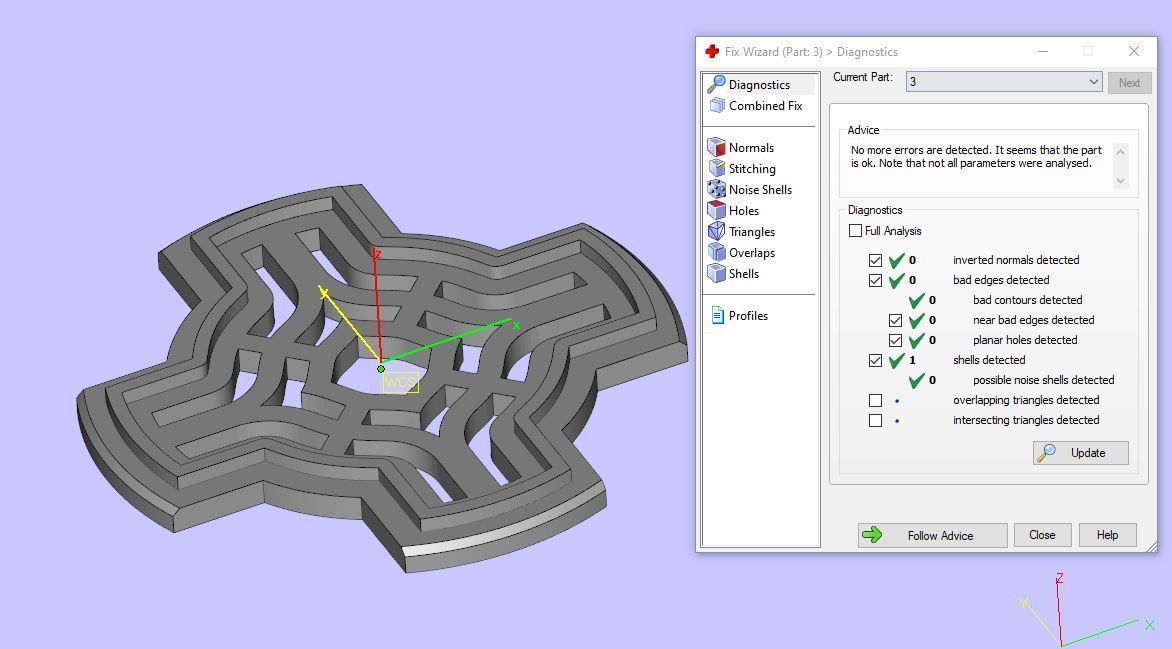Click the green arrow on Follow Advice
Image resolution: width=1172 pixels, height=649 pixels.
point(872,535)
